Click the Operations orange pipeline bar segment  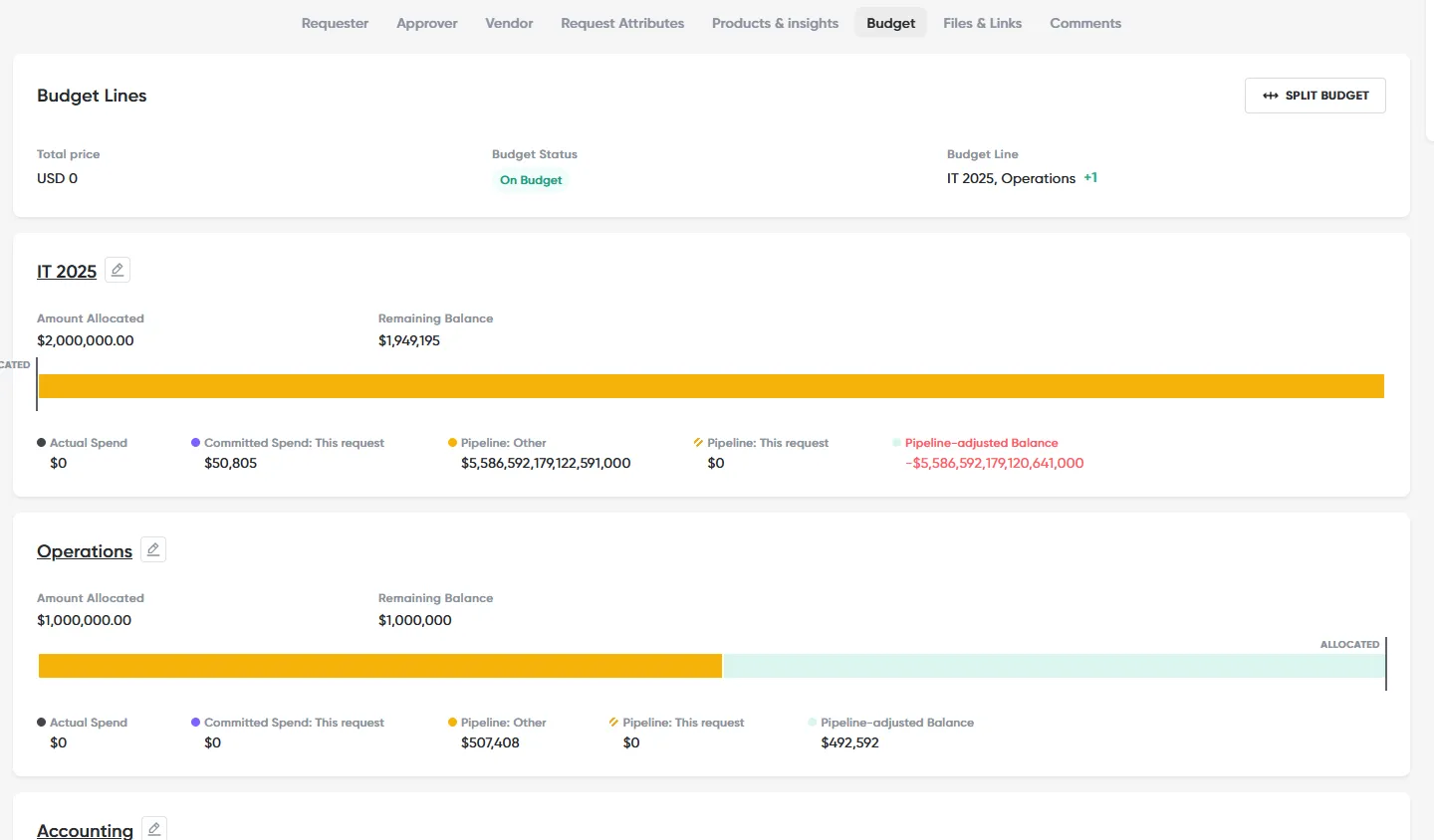pyautogui.click(x=380, y=666)
